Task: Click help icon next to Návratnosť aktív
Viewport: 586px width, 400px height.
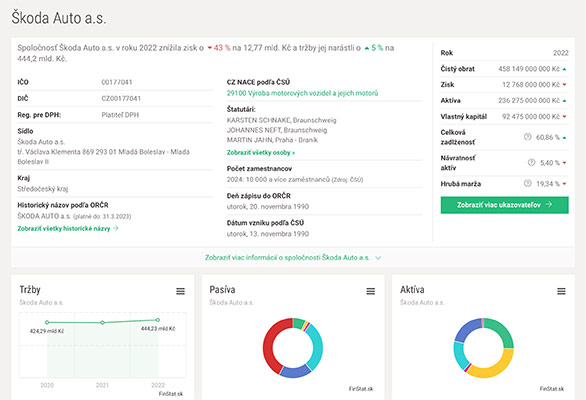Action: coord(531,162)
